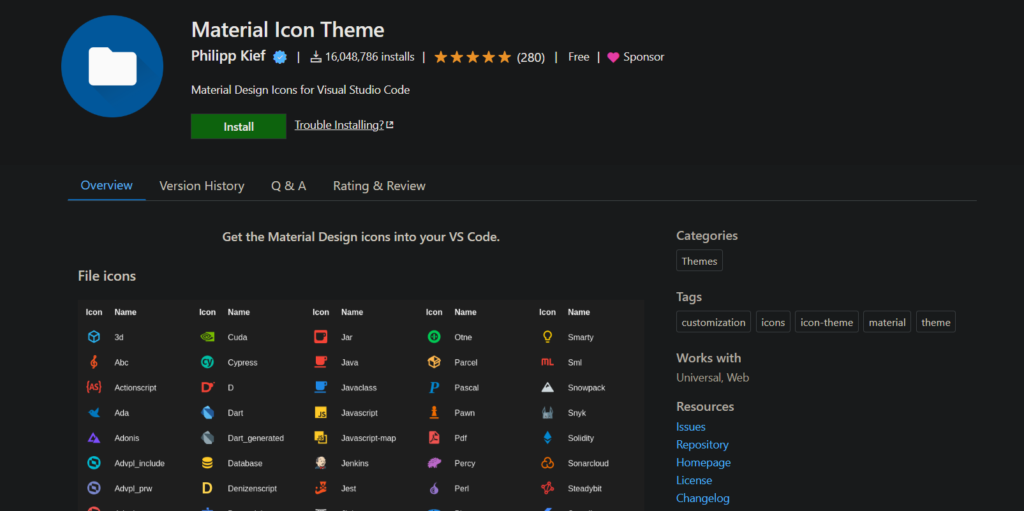Open the Q & A tab
Viewport: 1024px width, 511px height.
[289, 186]
